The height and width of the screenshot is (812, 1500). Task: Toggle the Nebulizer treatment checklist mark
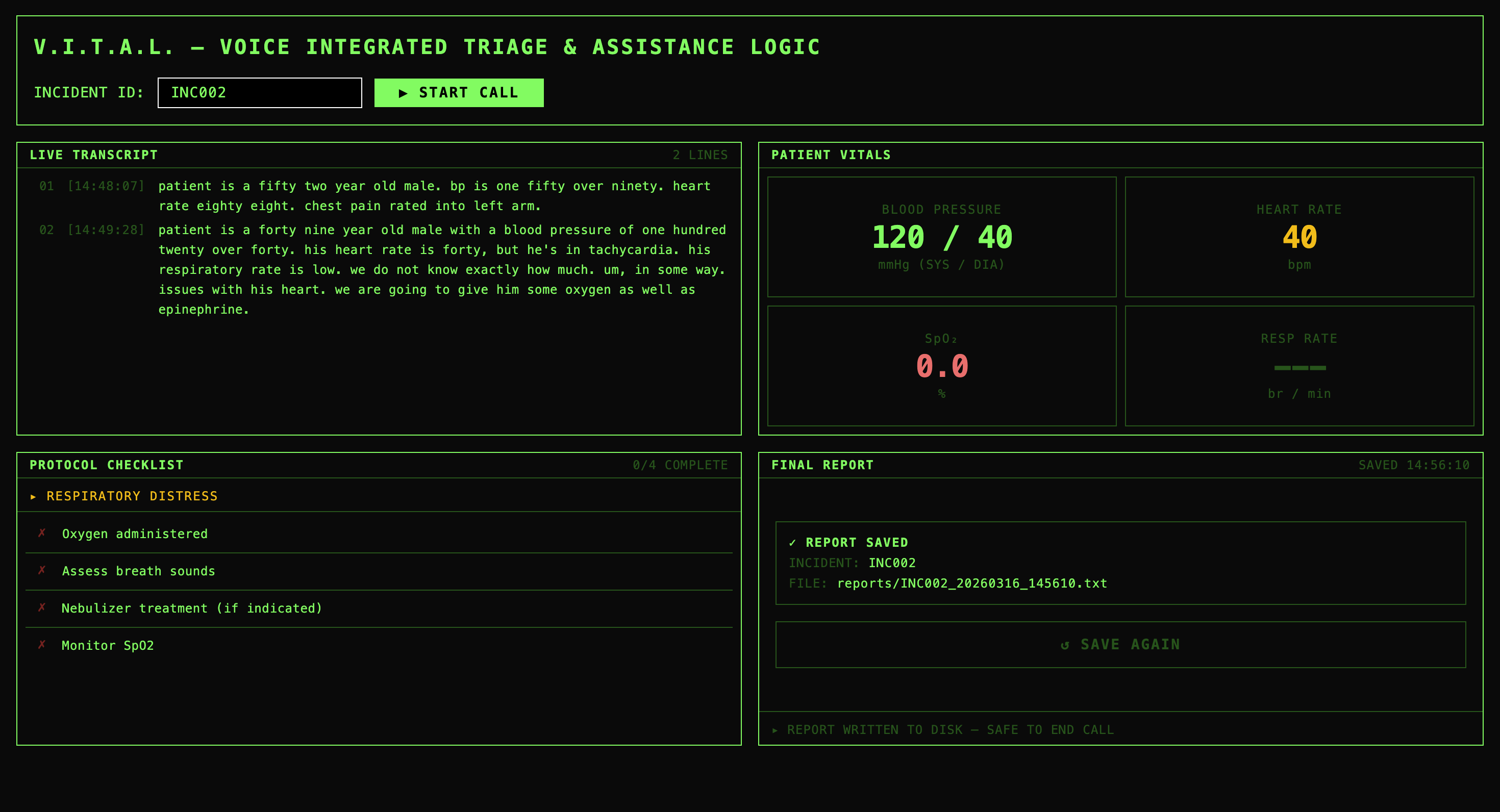tap(42, 607)
